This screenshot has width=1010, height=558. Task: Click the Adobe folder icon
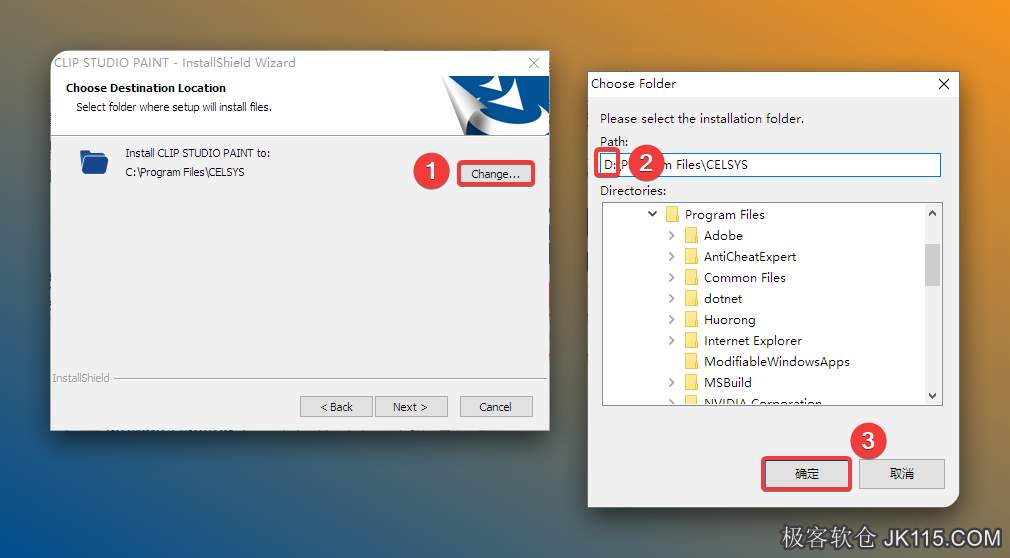pyautogui.click(x=691, y=235)
